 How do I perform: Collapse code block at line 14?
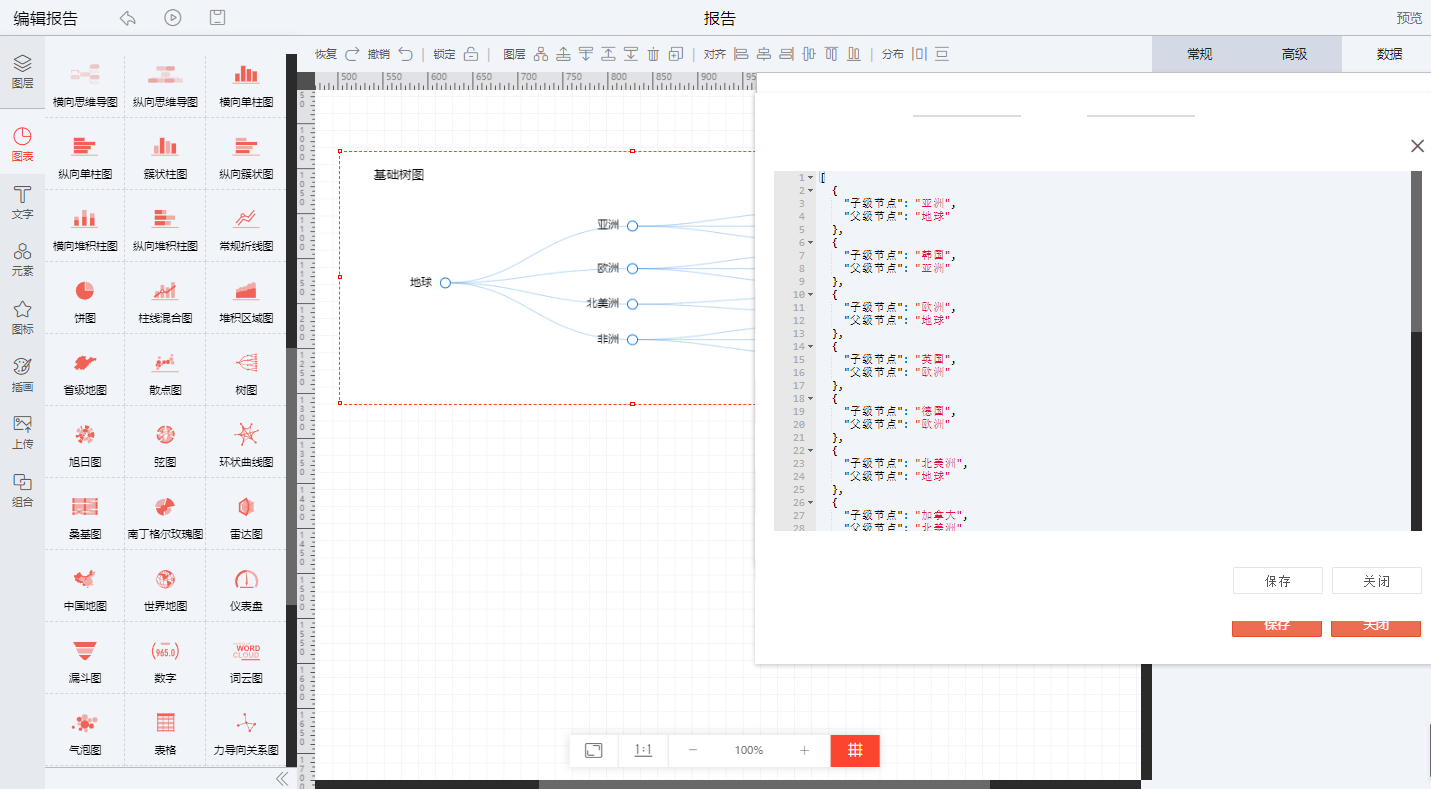[810, 346]
